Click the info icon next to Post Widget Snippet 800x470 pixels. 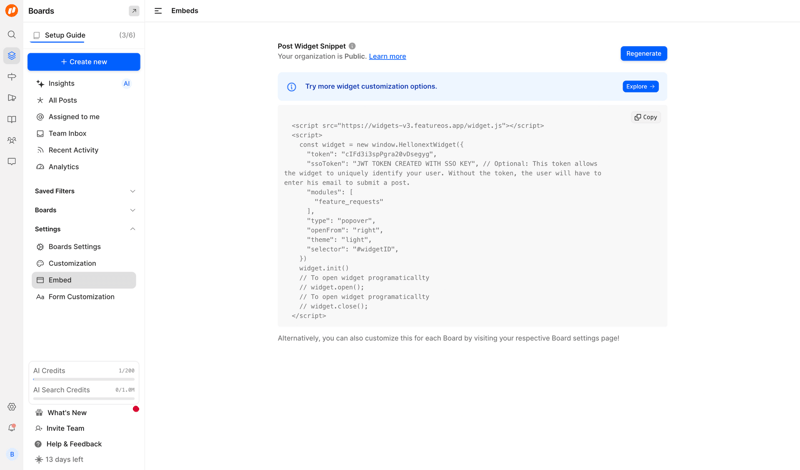pos(352,46)
